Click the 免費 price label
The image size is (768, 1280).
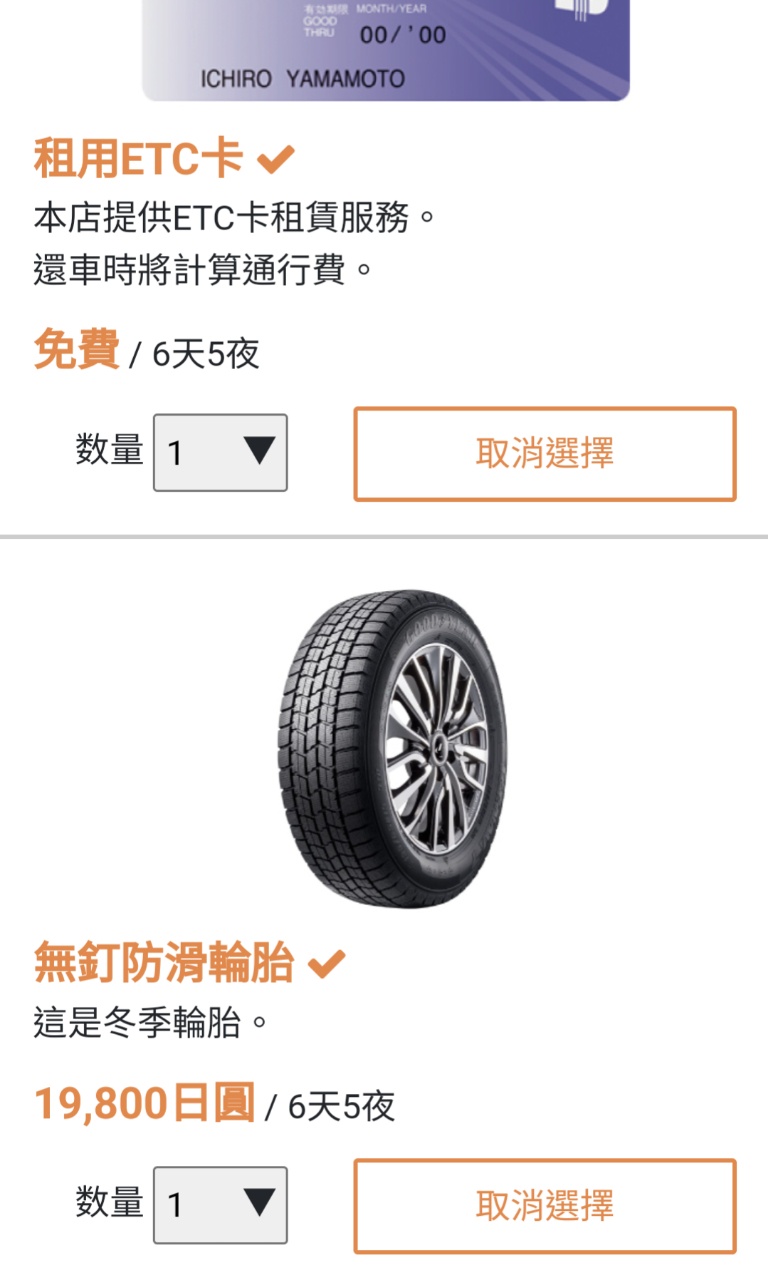click(77, 351)
